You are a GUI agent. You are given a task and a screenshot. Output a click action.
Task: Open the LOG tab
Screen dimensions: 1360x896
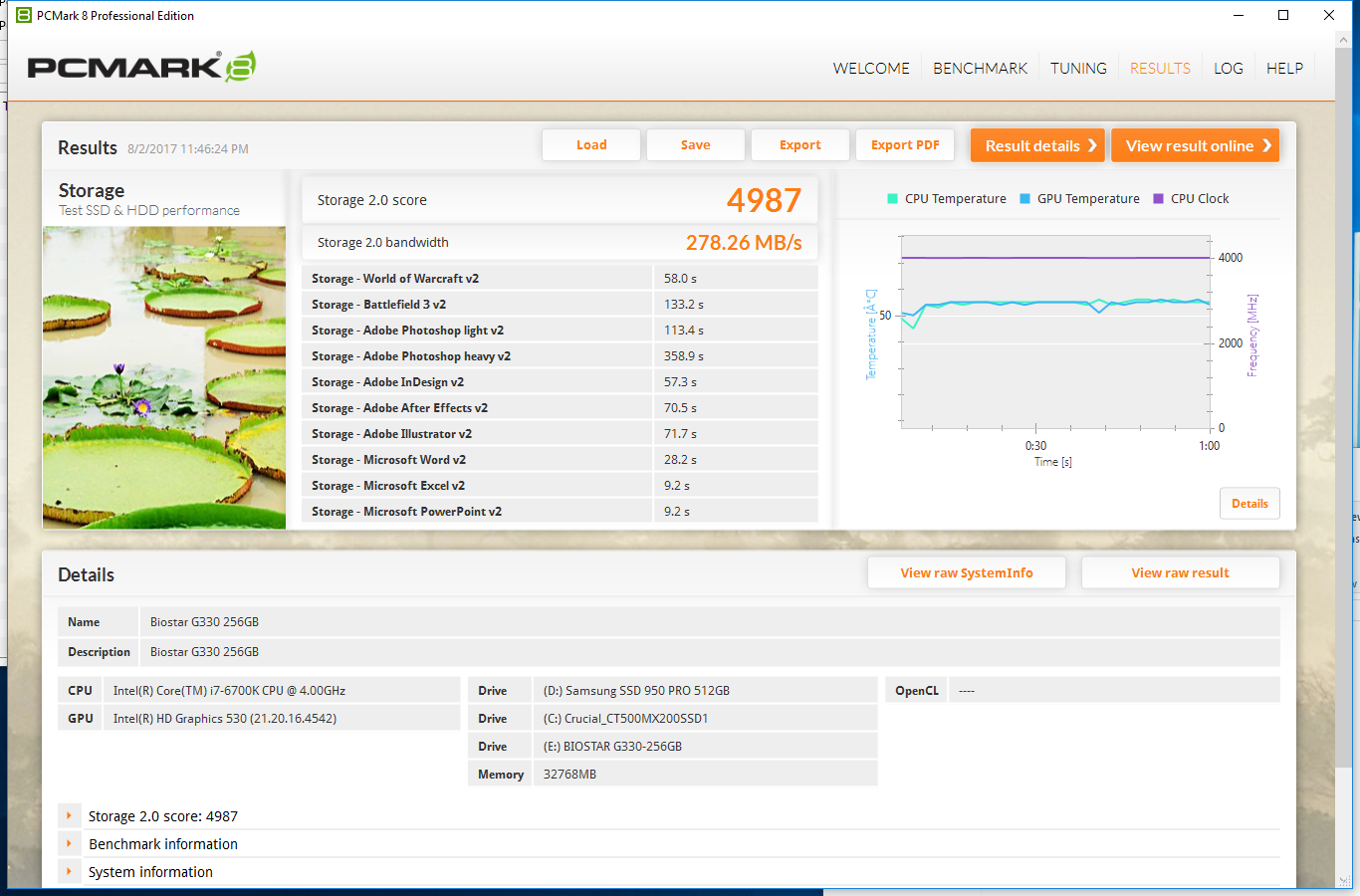click(x=1228, y=69)
